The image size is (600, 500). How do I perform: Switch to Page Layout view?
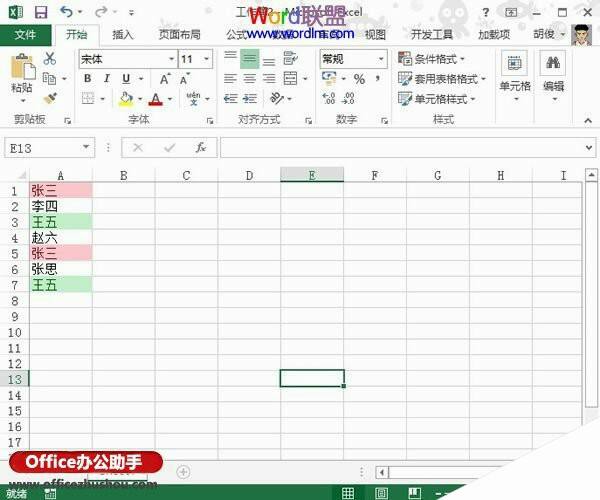coord(381,493)
